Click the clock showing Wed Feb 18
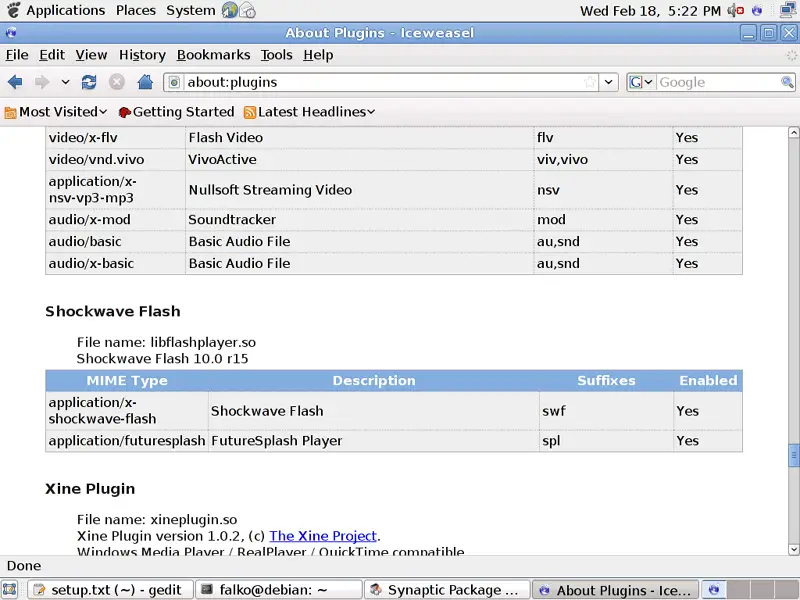The height and width of the screenshot is (600, 800). pos(651,11)
